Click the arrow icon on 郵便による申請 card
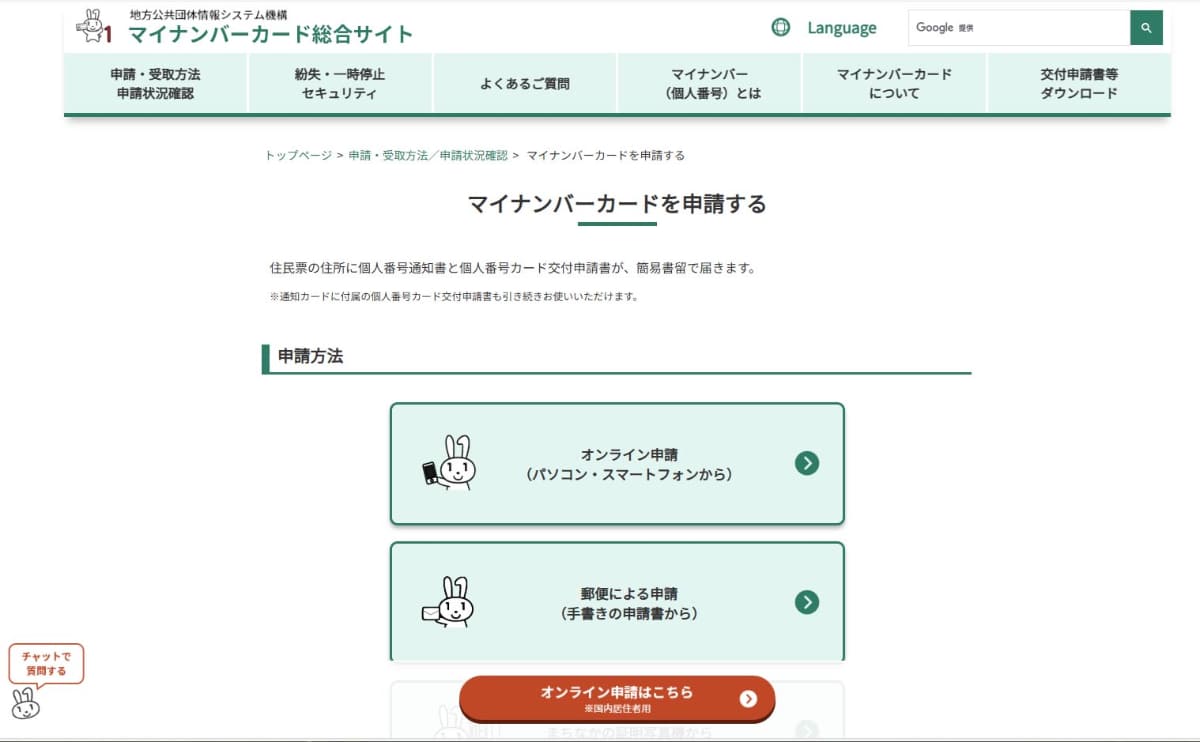The width and height of the screenshot is (1200, 742). (807, 602)
